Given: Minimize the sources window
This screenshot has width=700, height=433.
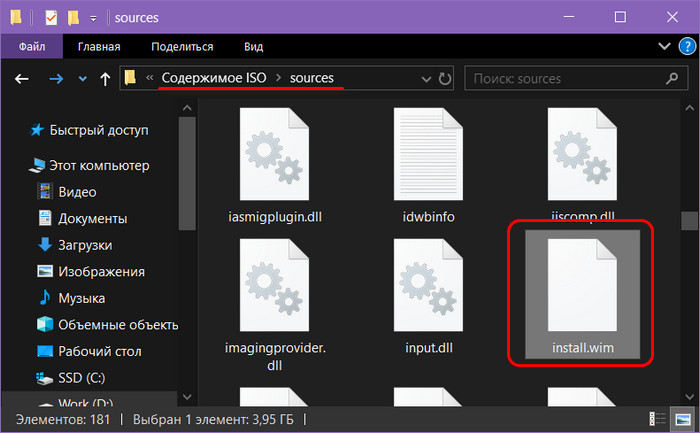Looking at the screenshot, I should tap(569, 17).
